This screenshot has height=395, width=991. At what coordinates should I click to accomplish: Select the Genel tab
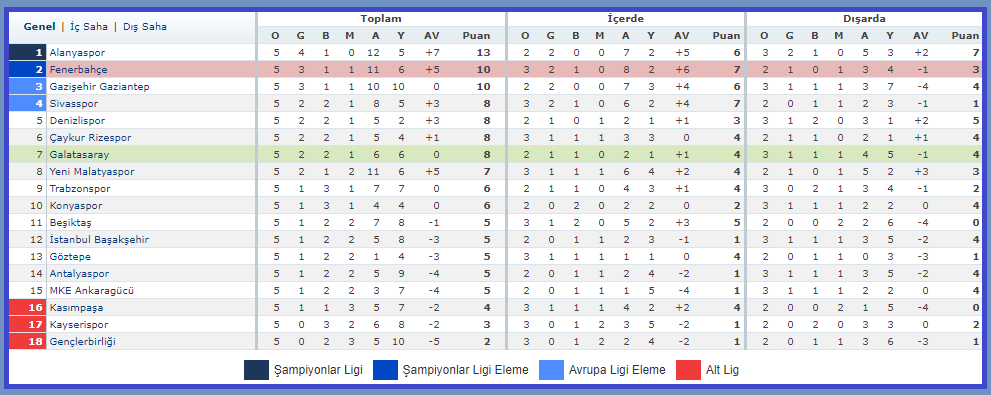point(39,27)
